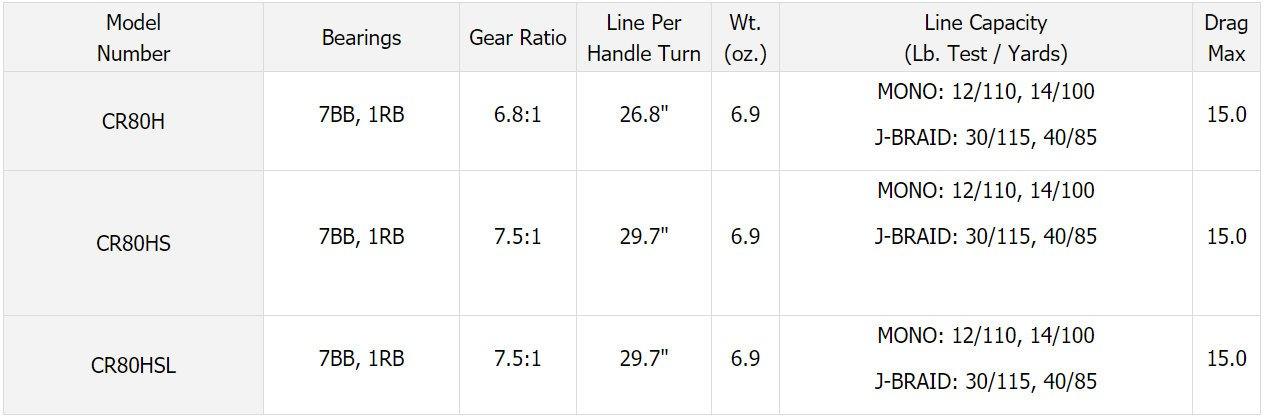The width and height of the screenshot is (1270, 416).
Task: Click the 29.7" value in CR80HS row
Action: [643, 237]
